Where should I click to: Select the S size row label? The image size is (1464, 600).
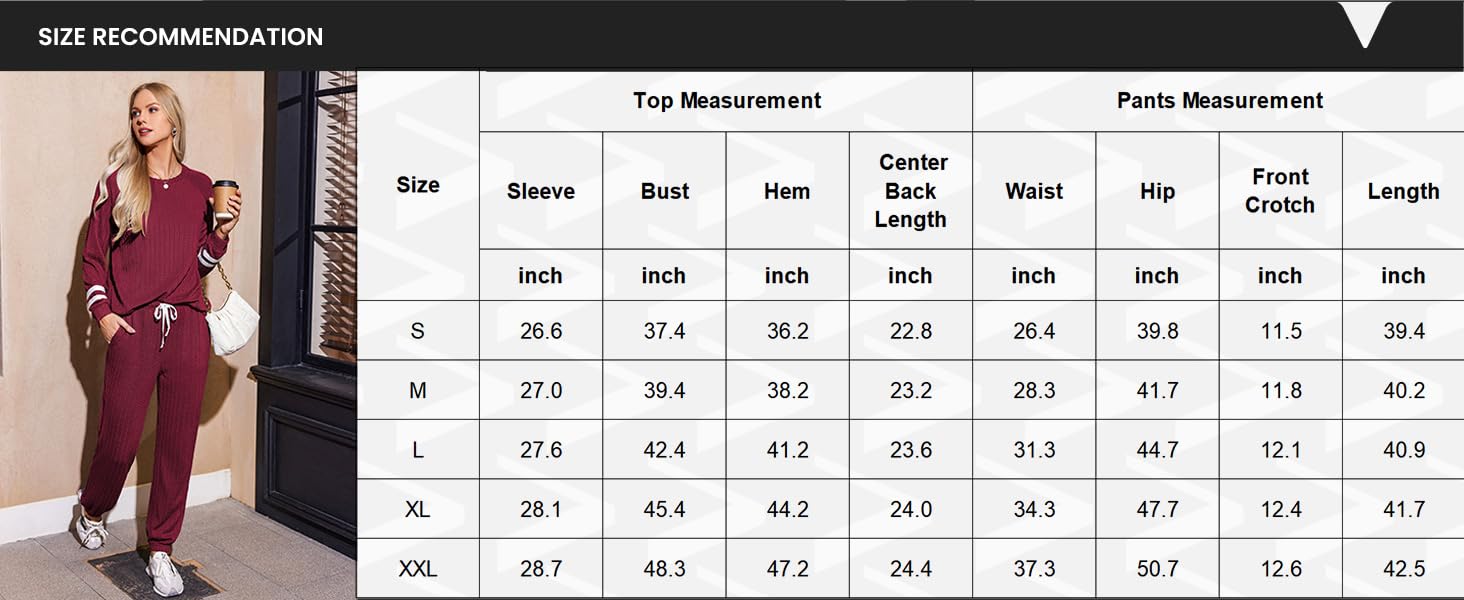(418, 331)
